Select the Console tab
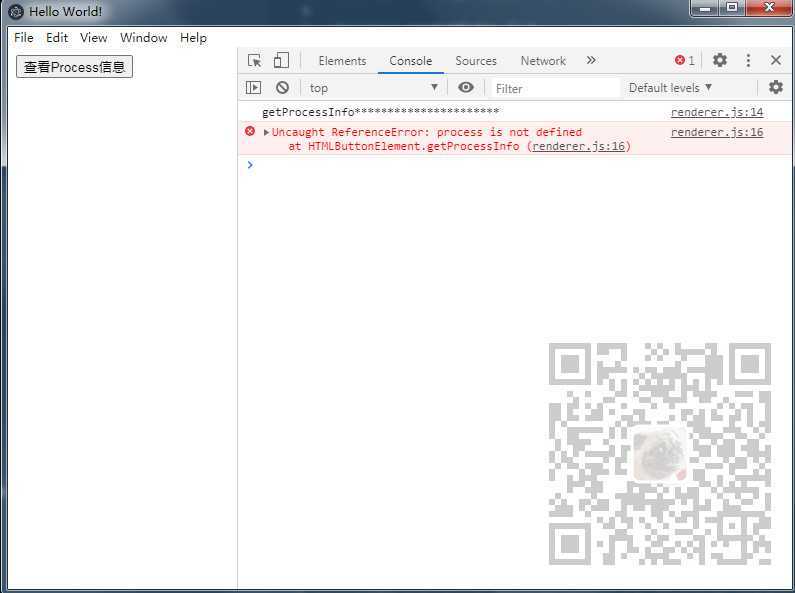The image size is (795, 593). point(411,61)
